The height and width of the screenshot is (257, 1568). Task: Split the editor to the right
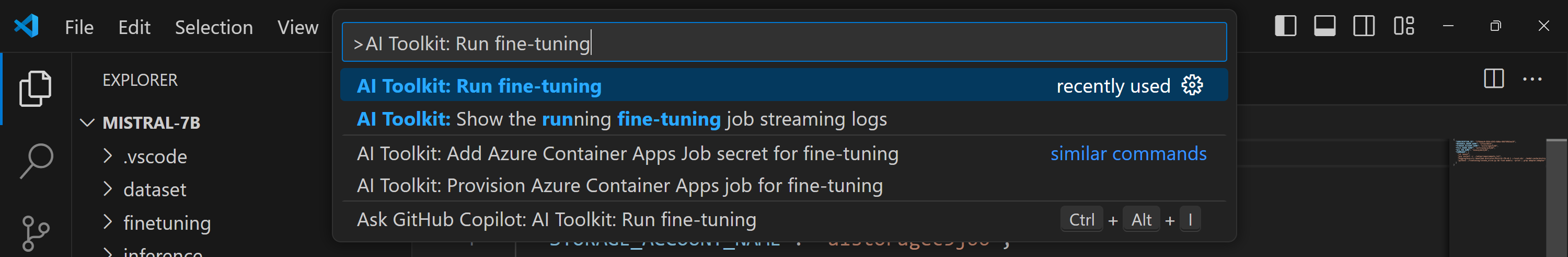[1493, 79]
